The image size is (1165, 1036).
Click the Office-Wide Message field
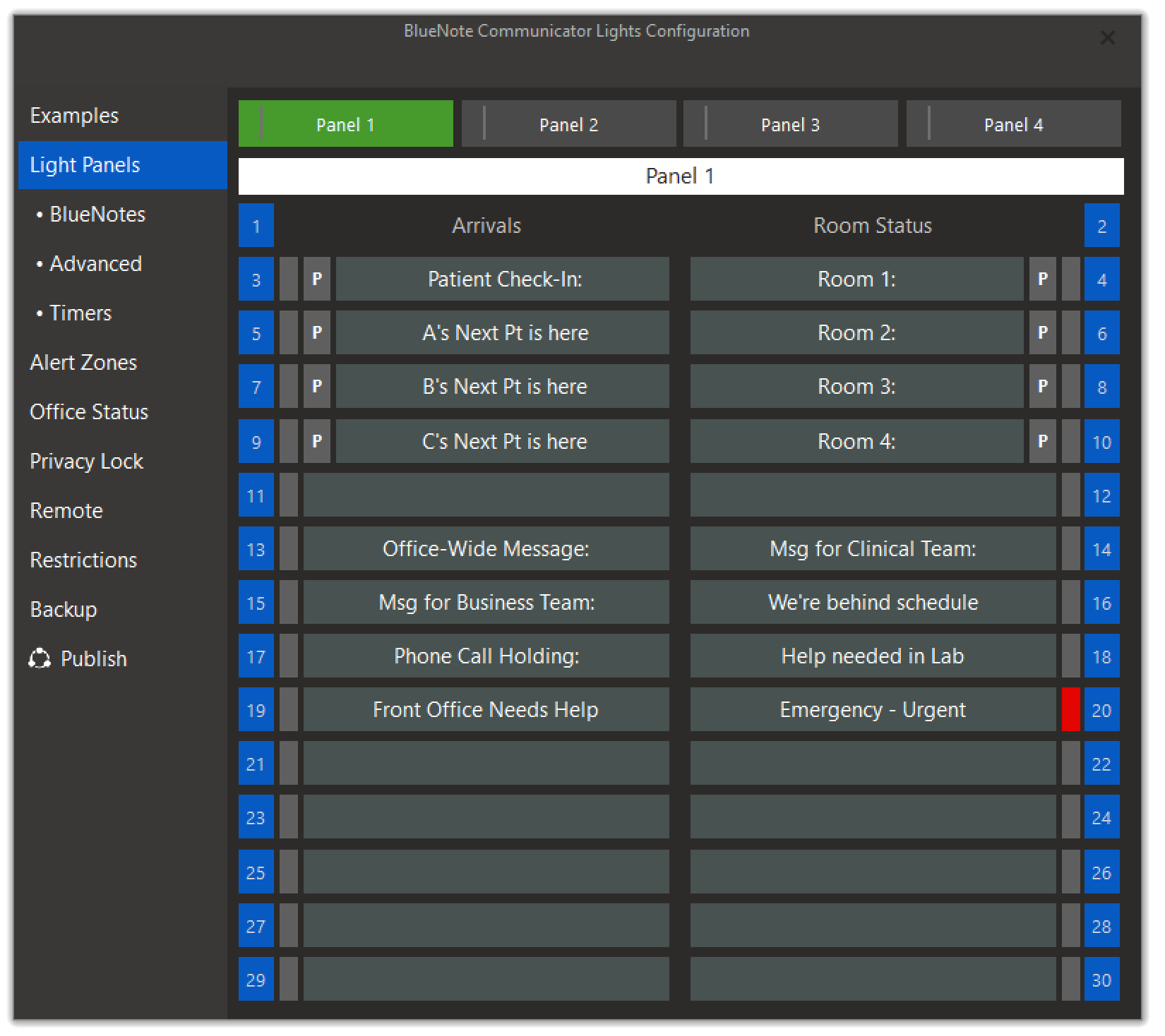(x=486, y=548)
